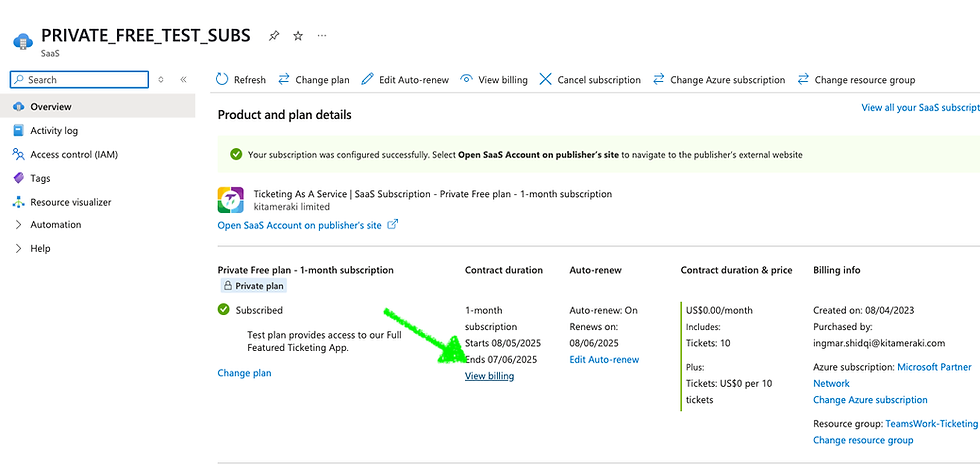Open Tags in the sidebar
The image size is (980, 464).
98,178
